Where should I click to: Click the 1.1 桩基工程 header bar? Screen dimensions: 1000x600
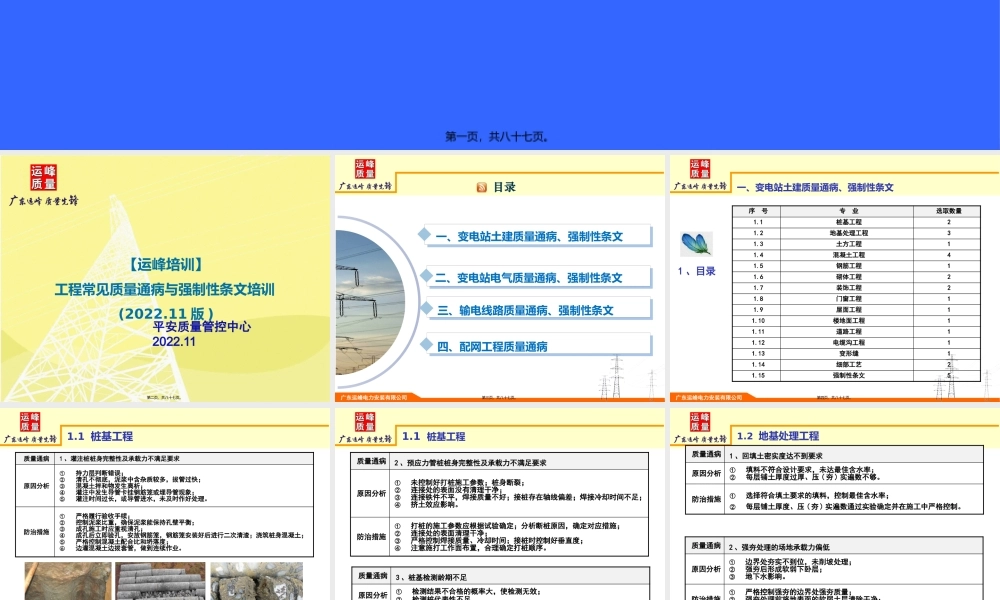click(100, 435)
